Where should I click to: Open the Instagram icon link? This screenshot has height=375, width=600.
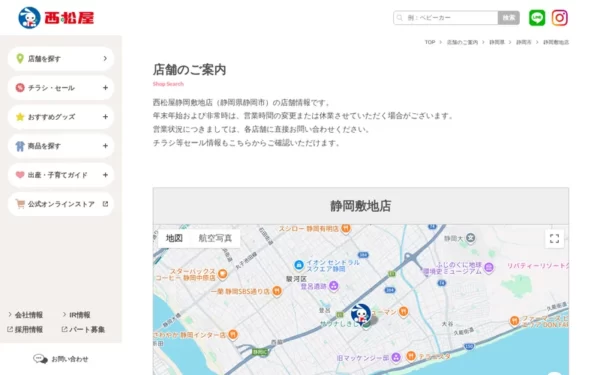[559, 18]
